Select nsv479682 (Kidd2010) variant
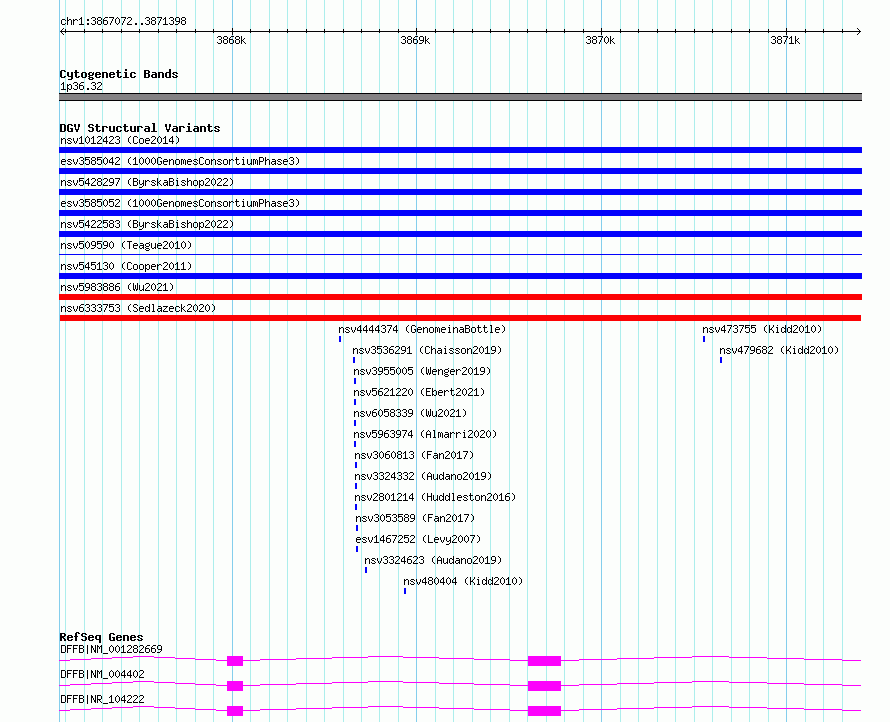This screenshot has height=722, width=890. pos(779,350)
